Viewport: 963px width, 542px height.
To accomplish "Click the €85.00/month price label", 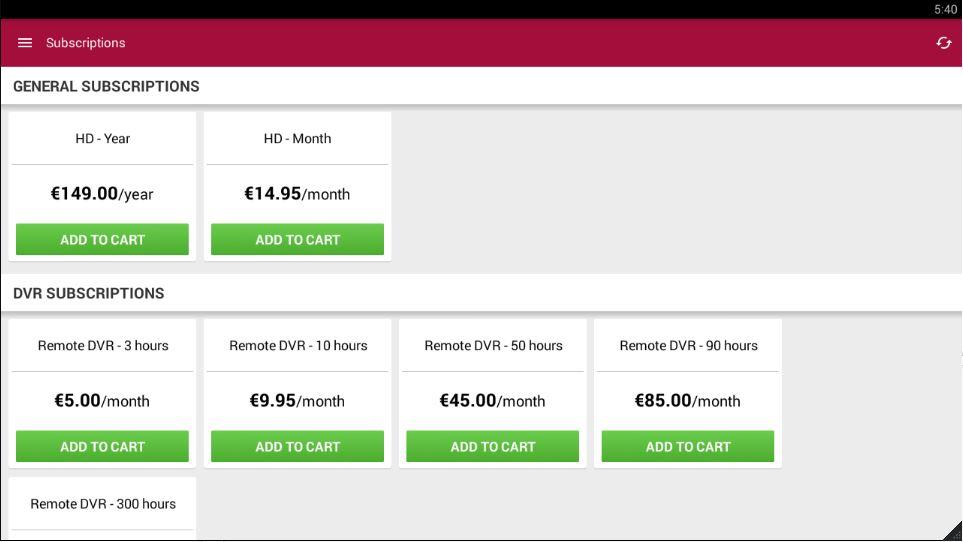I will pyautogui.click(x=687, y=401).
